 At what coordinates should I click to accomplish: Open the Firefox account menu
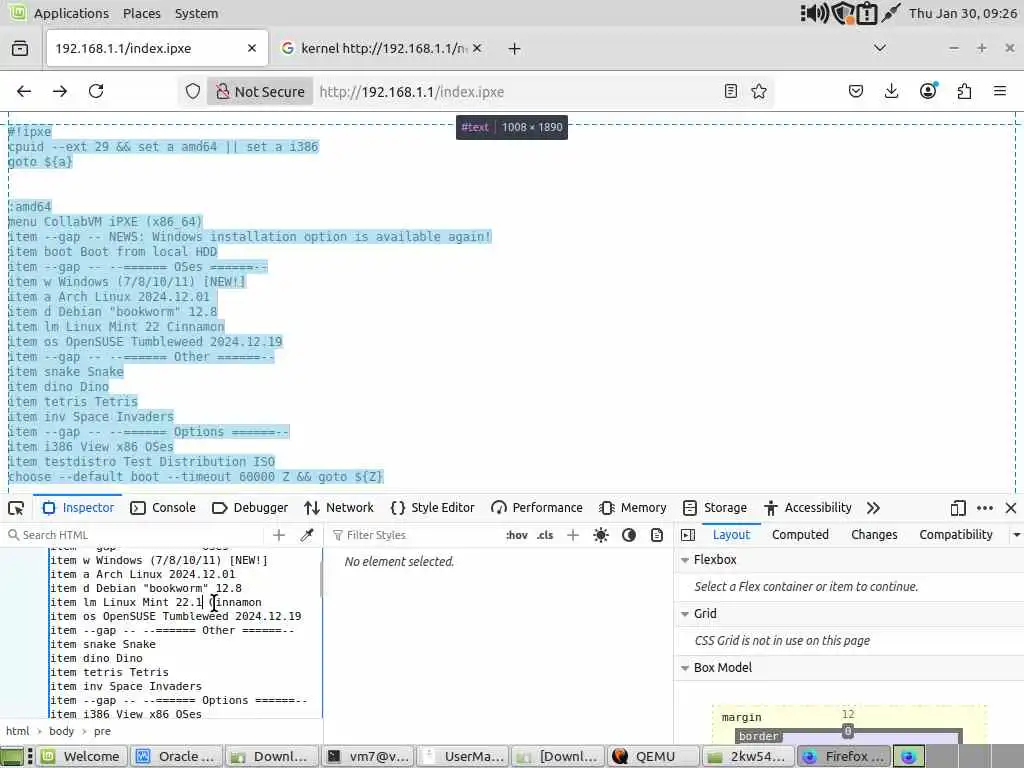(x=928, y=91)
